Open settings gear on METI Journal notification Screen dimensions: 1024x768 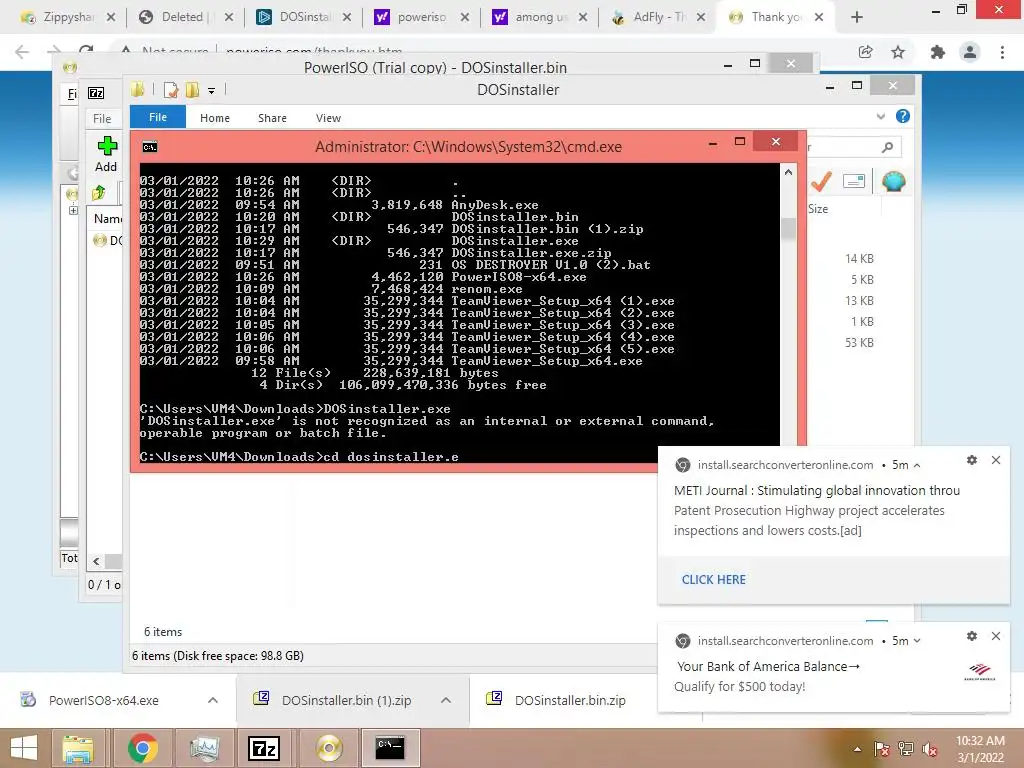[x=972, y=460]
